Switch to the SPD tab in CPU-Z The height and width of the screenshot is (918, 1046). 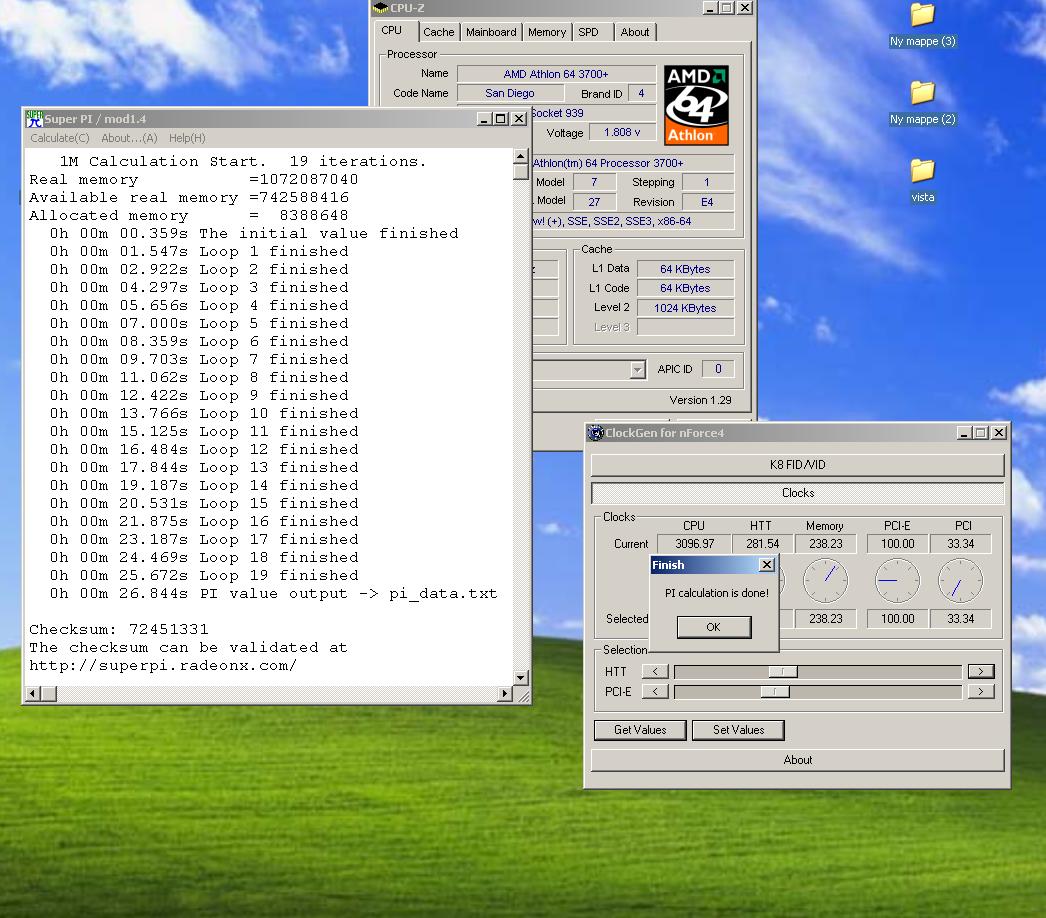pyautogui.click(x=588, y=32)
